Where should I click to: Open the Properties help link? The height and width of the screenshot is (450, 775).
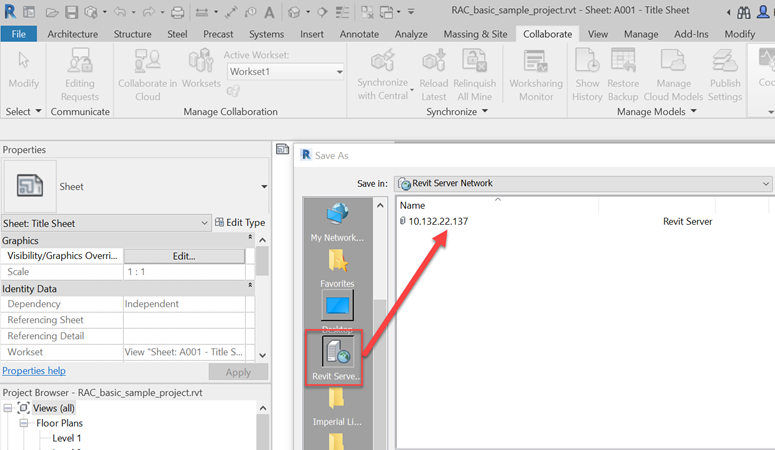[34, 371]
